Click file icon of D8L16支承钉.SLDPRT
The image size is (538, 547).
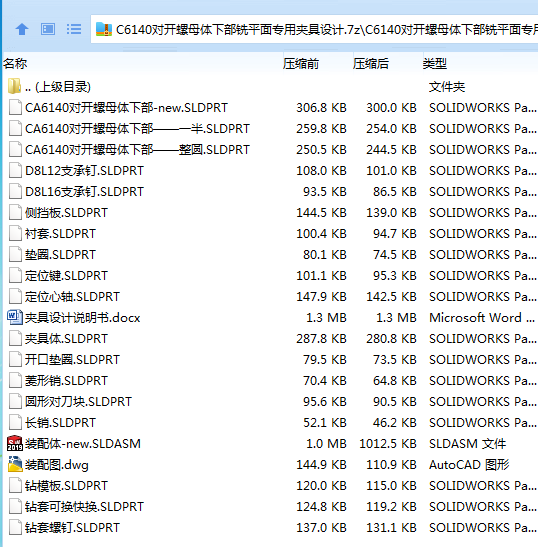pyautogui.click(x=15, y=192)
